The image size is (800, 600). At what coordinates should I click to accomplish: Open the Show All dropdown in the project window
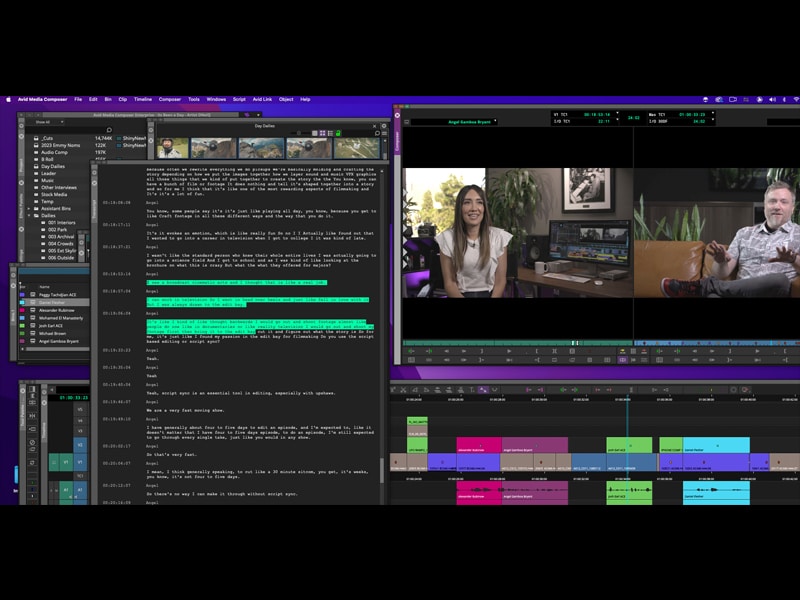[x=48, y=122]
